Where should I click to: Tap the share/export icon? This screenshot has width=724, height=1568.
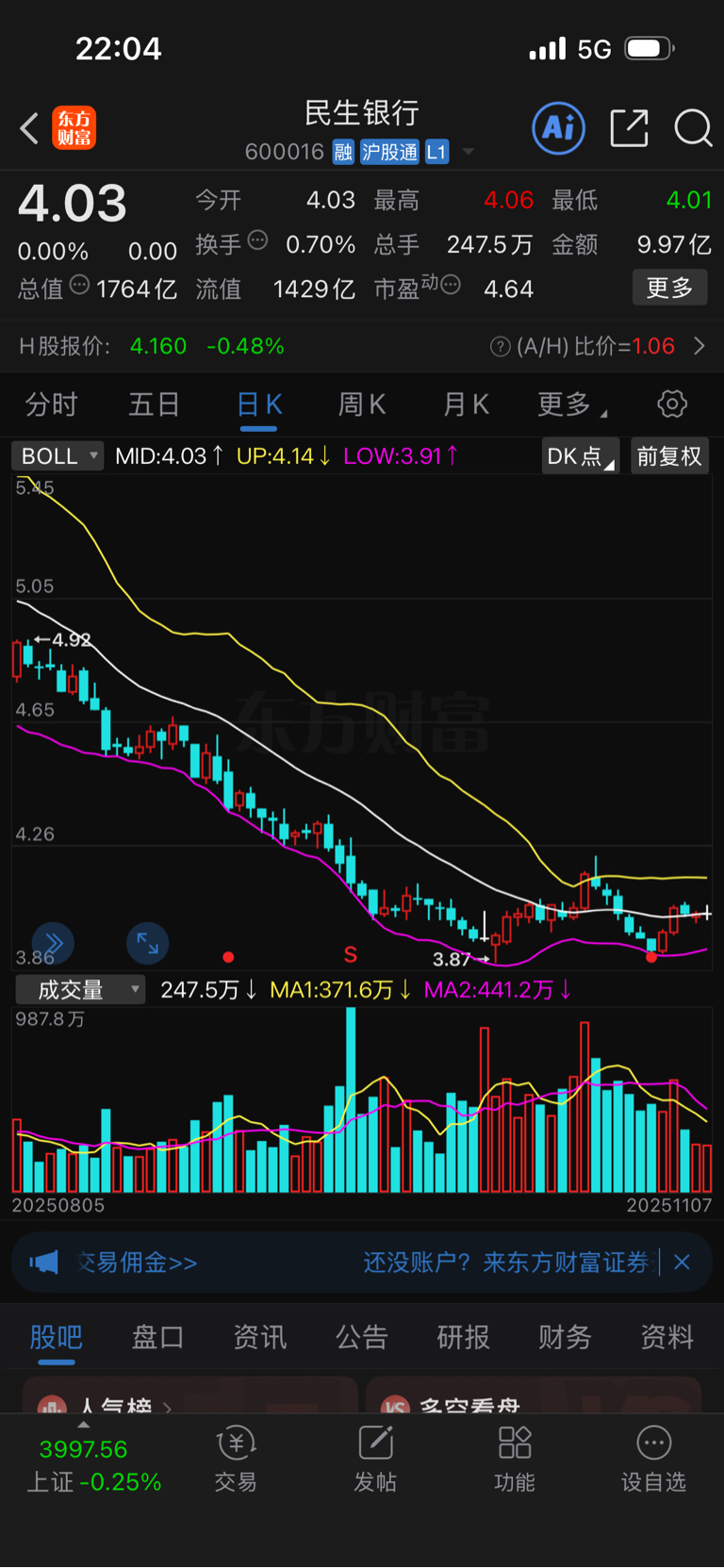pos(630,127)
